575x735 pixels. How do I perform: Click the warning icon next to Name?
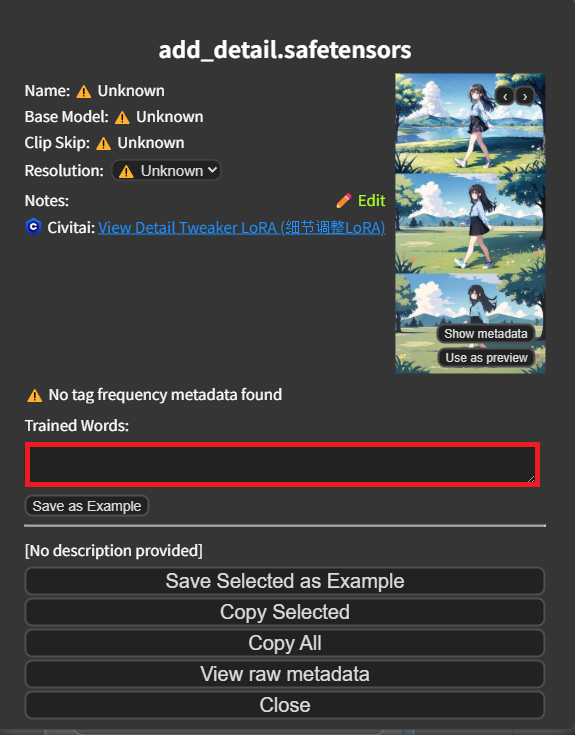pos(84,91)
